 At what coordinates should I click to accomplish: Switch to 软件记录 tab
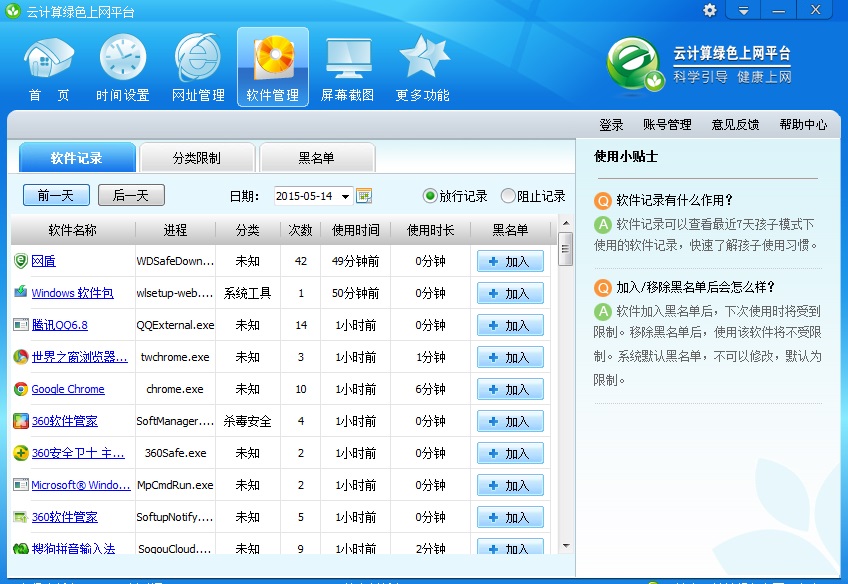pyautogui.click(x=77, y=158)
